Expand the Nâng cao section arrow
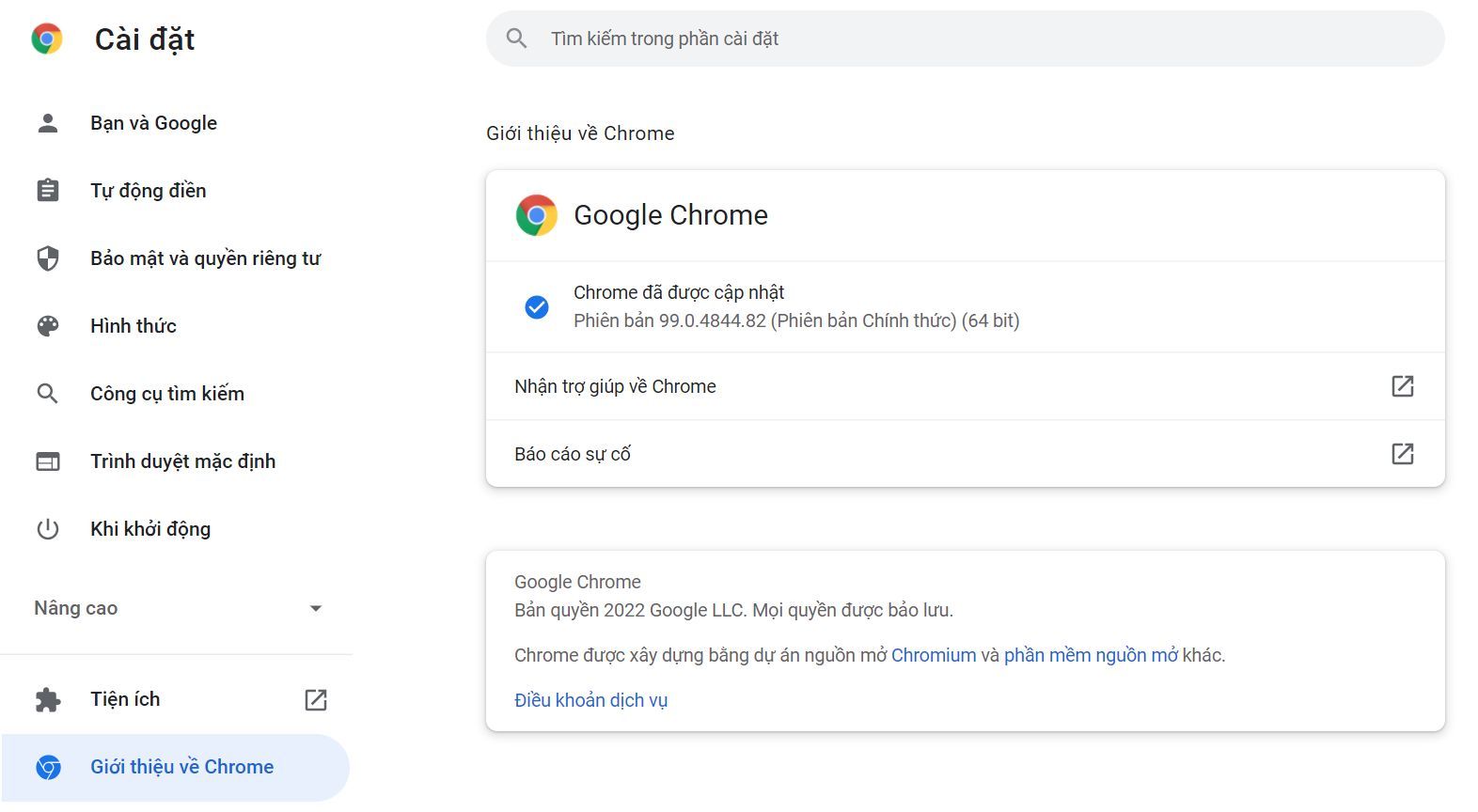1478x812 pixels. [x=316, y=609]
